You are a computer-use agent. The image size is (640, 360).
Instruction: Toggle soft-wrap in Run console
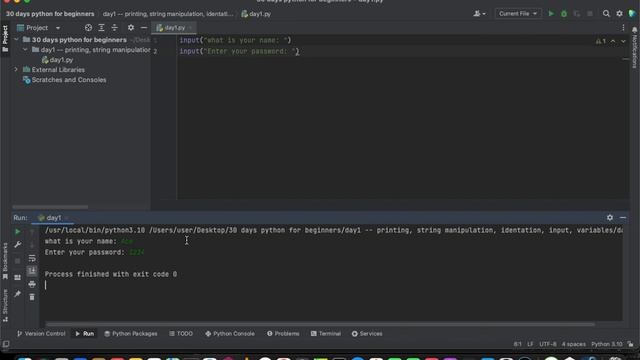point(32,258)
